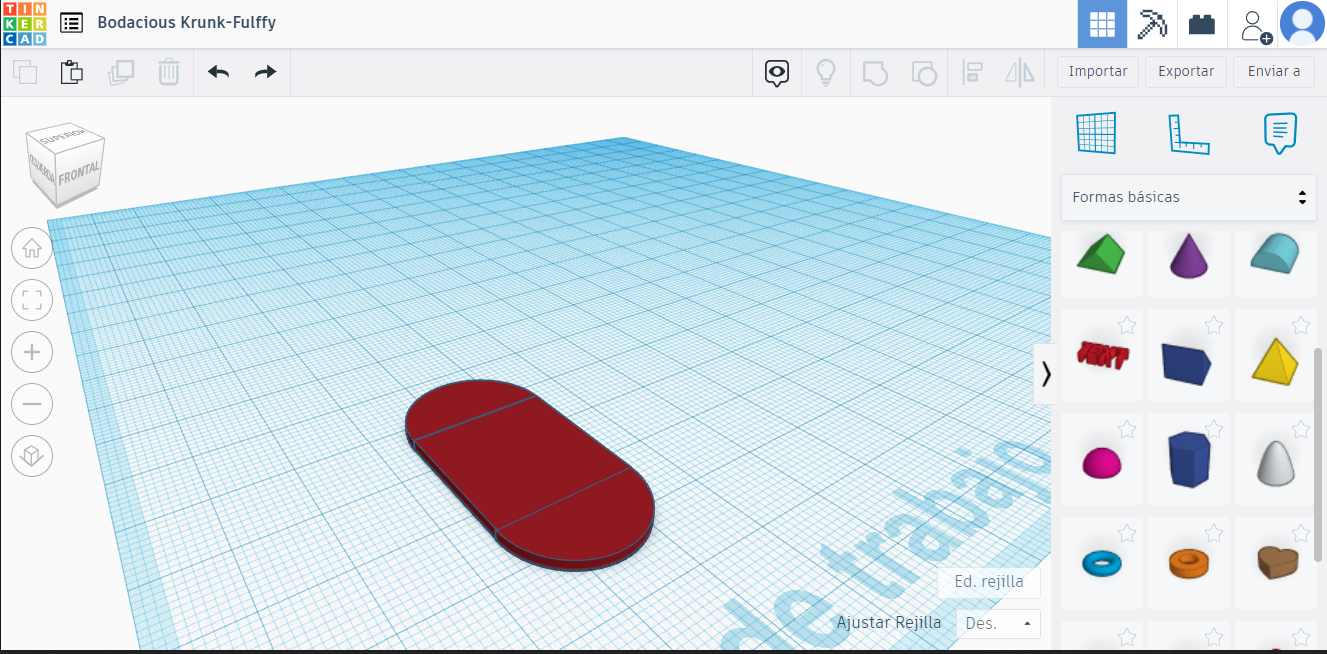Image resolution: width=1327 pixels, height=654 pixels.
Task: Select the purple cone shape
Action: (1188, 256)
